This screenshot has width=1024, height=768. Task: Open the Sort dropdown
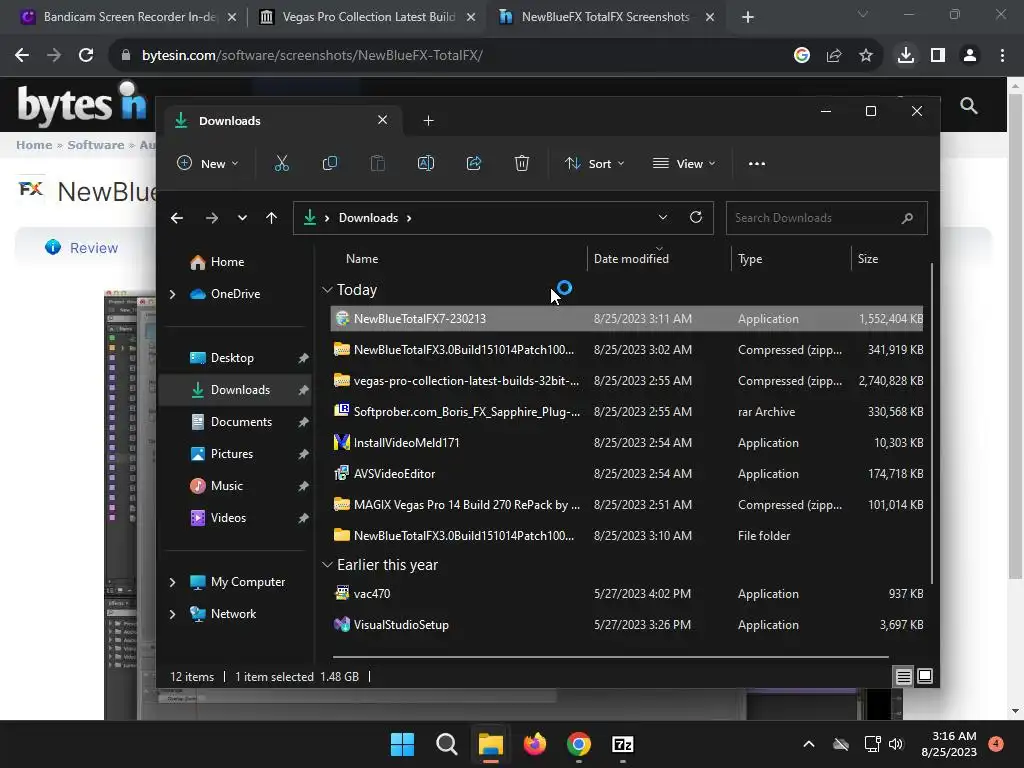pos(594,163)
